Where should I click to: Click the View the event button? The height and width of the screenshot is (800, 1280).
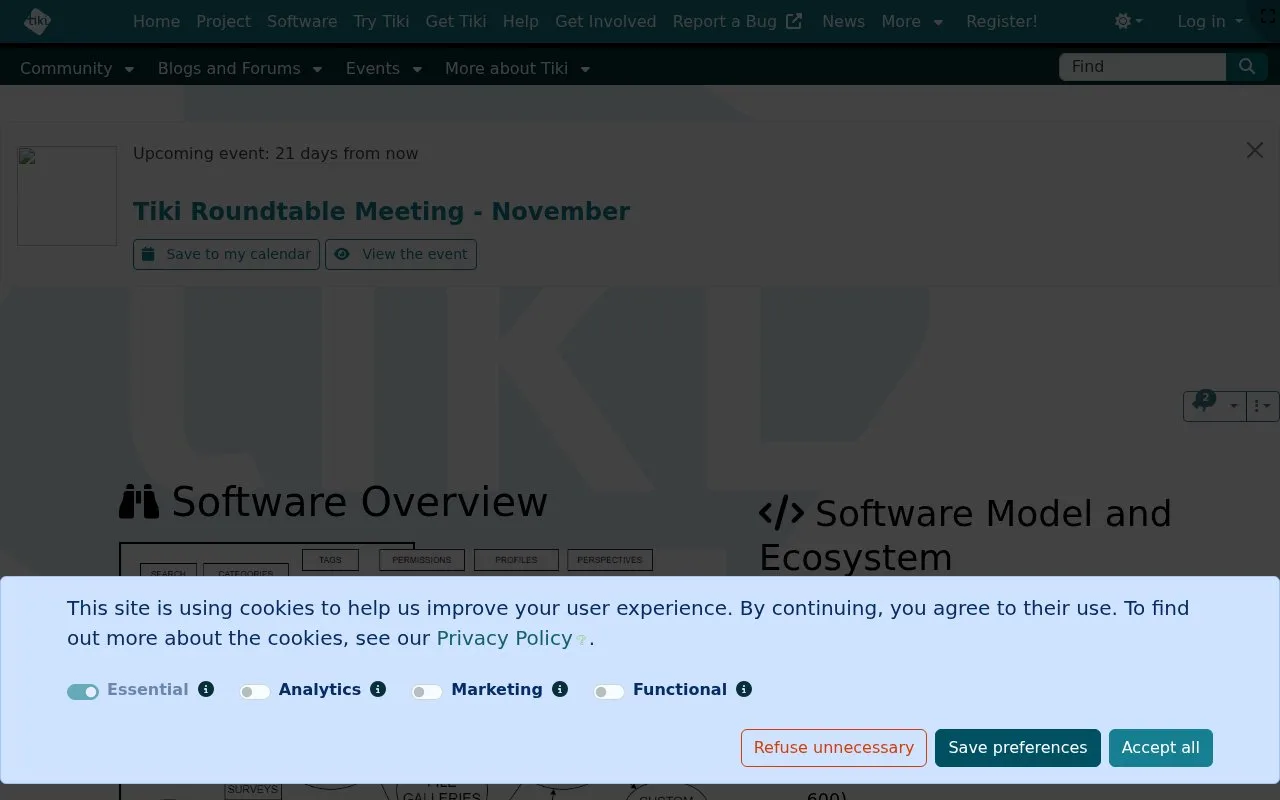401,254
